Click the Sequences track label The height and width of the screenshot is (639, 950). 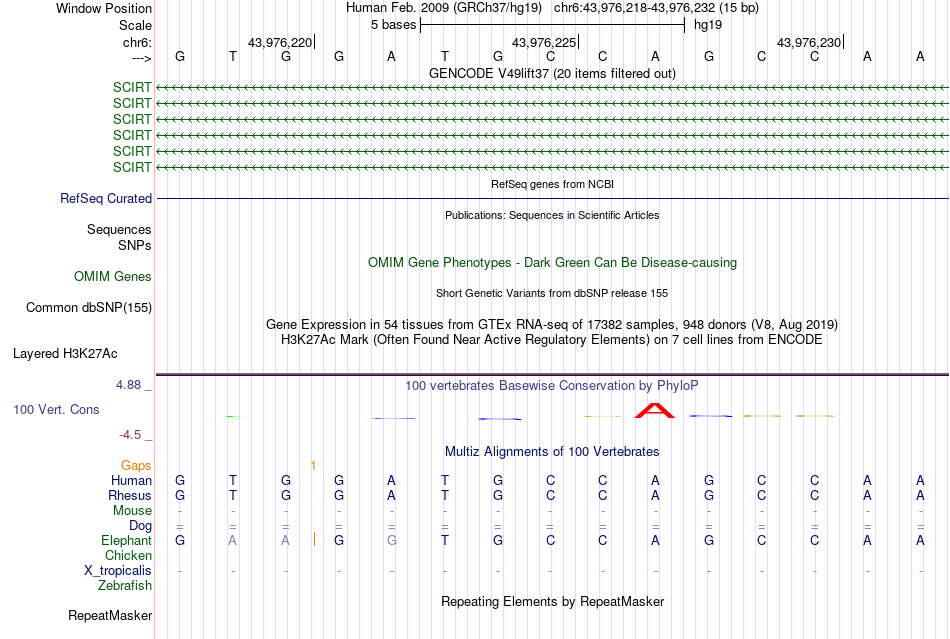tap(119, 230)
